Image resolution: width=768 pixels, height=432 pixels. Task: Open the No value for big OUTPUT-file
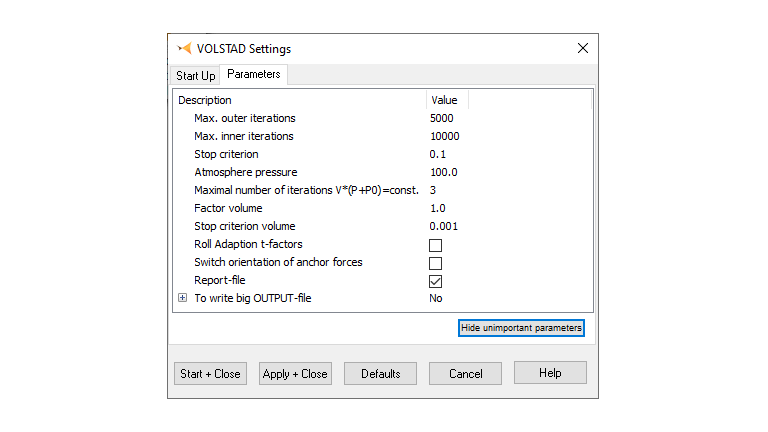tap(436, 298)
